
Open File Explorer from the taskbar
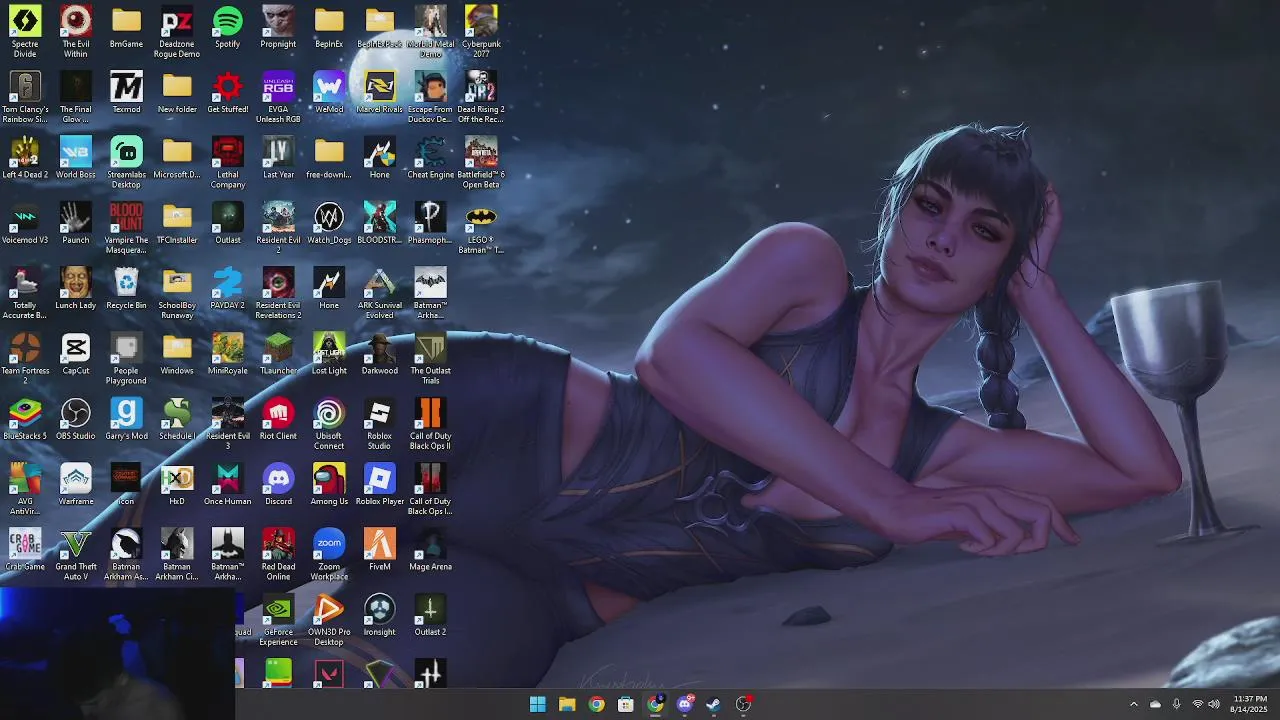click(x=567, y=704)
